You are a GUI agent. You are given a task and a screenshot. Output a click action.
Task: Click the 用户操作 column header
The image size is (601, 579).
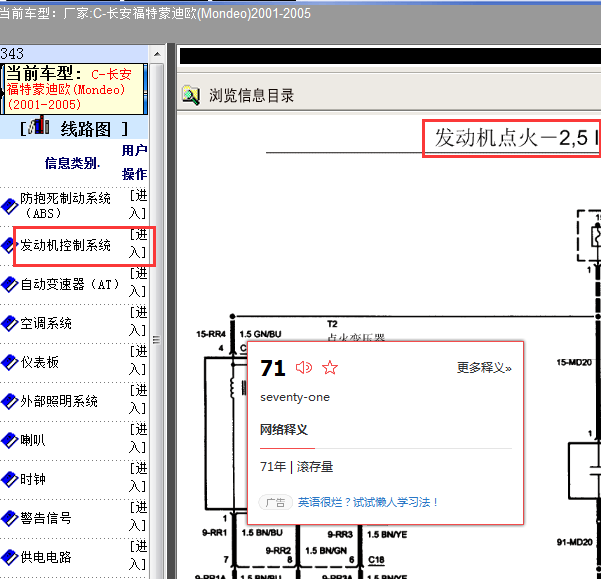coord(135,162)
